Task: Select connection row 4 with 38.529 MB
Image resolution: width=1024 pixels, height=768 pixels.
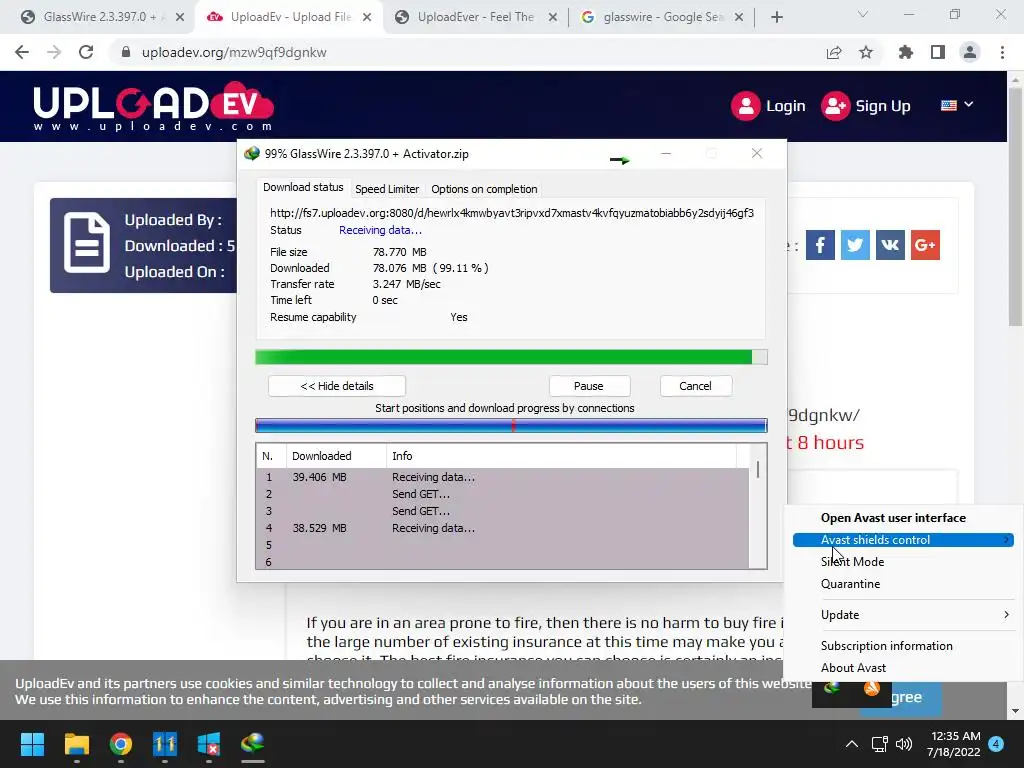Action: tap(502, 528)
